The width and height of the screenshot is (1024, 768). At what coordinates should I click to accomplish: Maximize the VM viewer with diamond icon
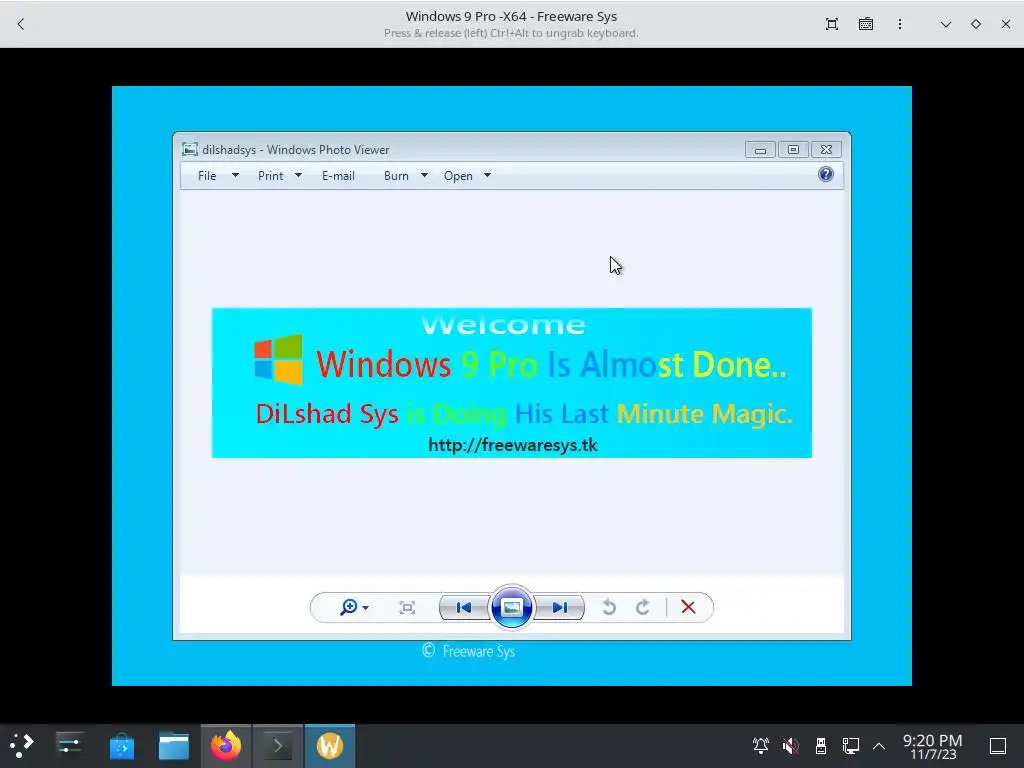tap(976, 24)
